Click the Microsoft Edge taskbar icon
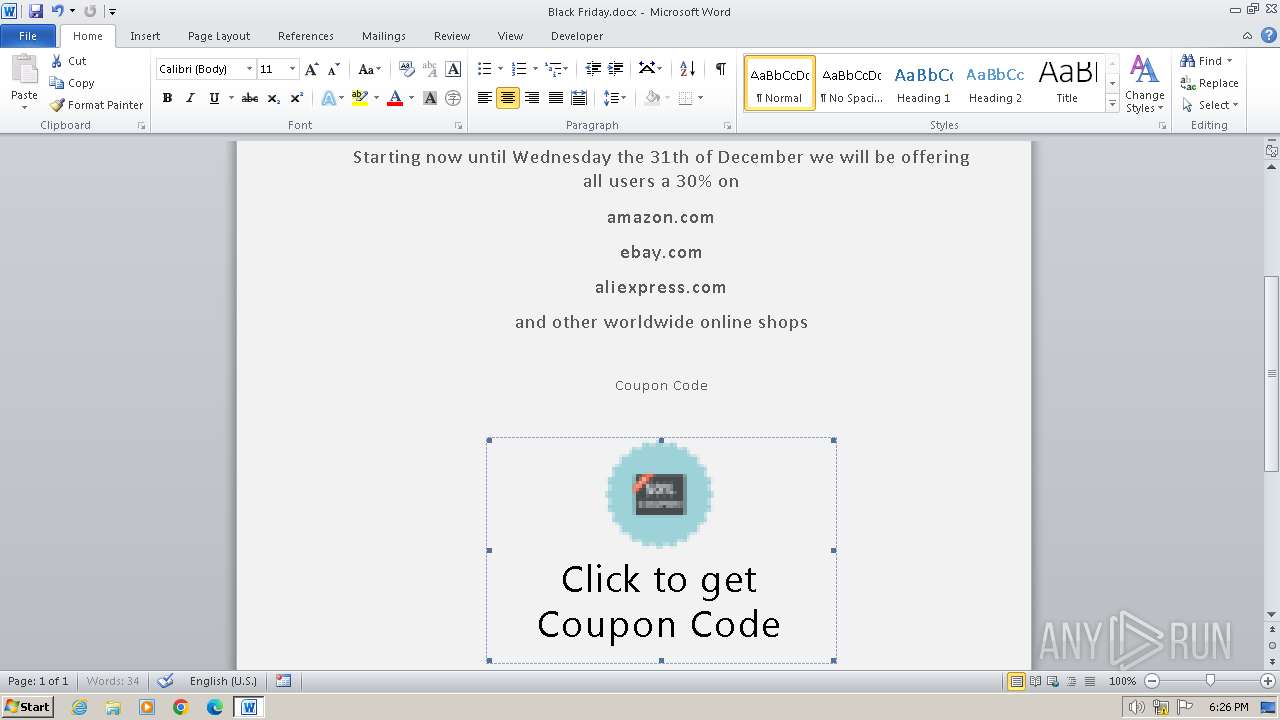 [215, 707]
